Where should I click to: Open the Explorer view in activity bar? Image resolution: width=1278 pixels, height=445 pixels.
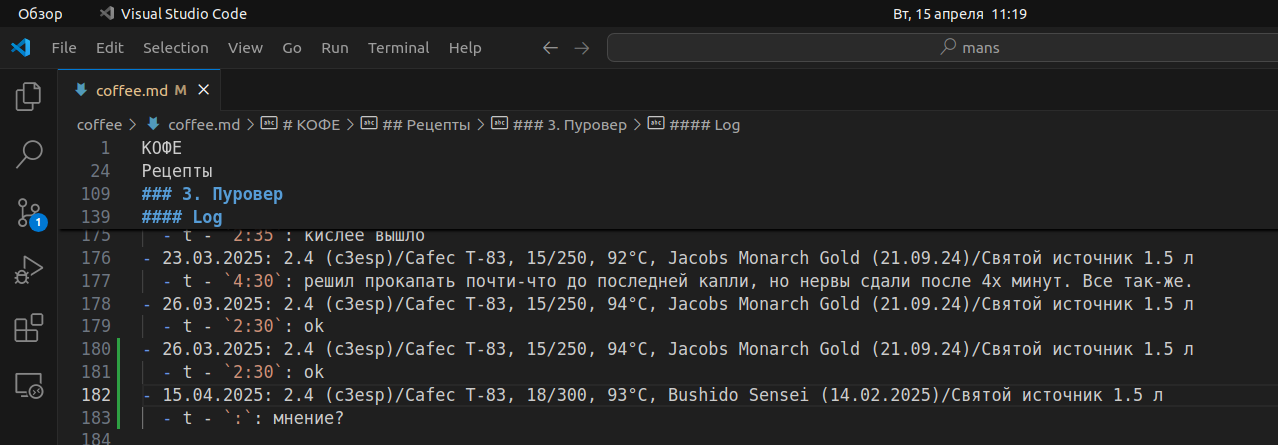pos(29,97)
